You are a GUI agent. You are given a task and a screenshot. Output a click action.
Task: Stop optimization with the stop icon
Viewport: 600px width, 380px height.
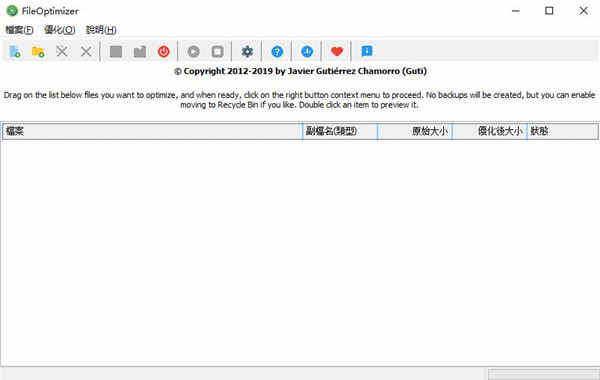click(x=217, y=51)
